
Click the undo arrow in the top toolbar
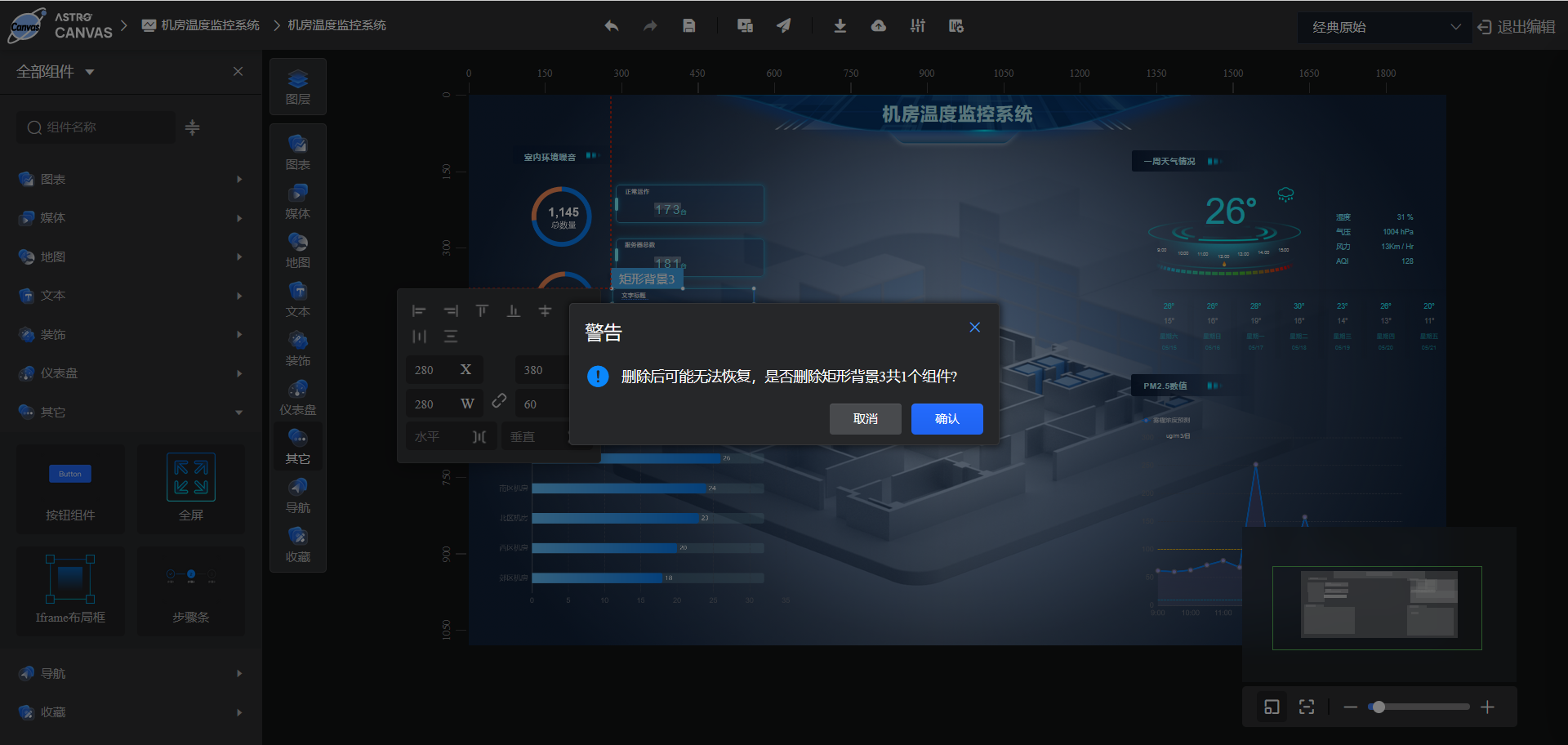[611, 26]
